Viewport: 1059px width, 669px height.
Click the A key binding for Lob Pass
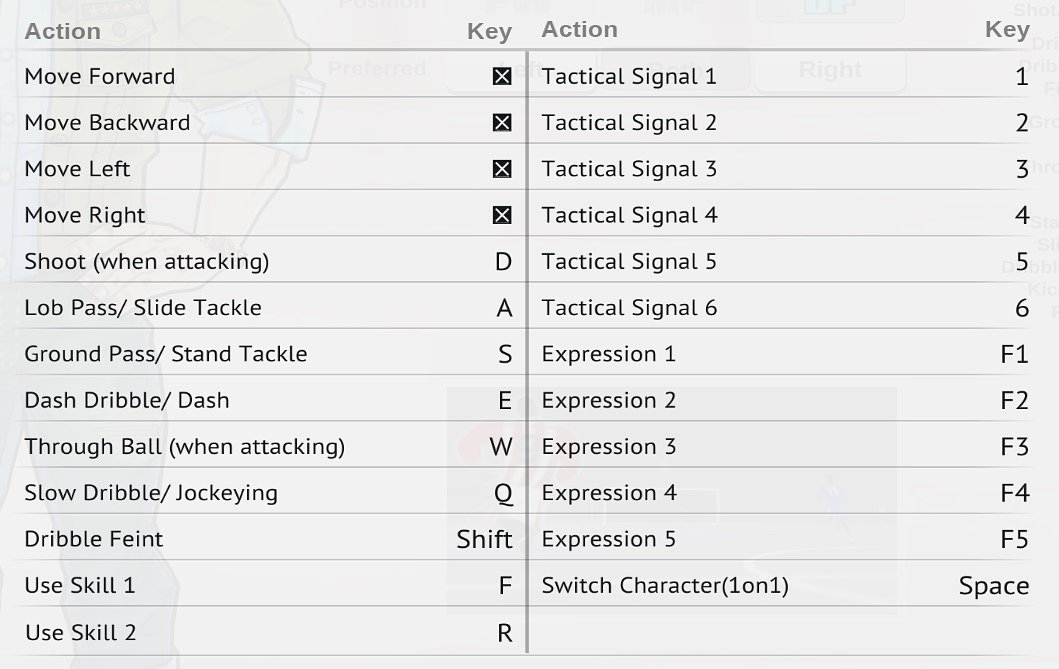coord(504,308)
